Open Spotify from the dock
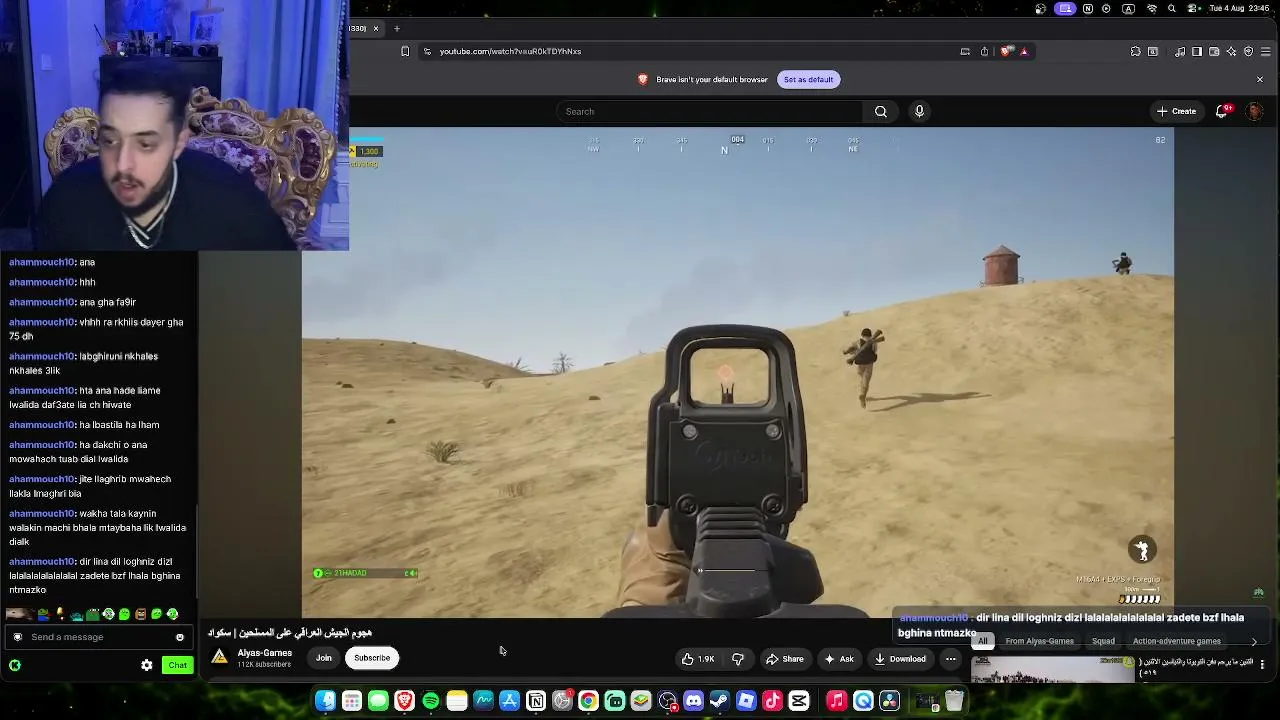This screenshot has width=1280, height=720. pyautogui.click(x=430, y=701)
